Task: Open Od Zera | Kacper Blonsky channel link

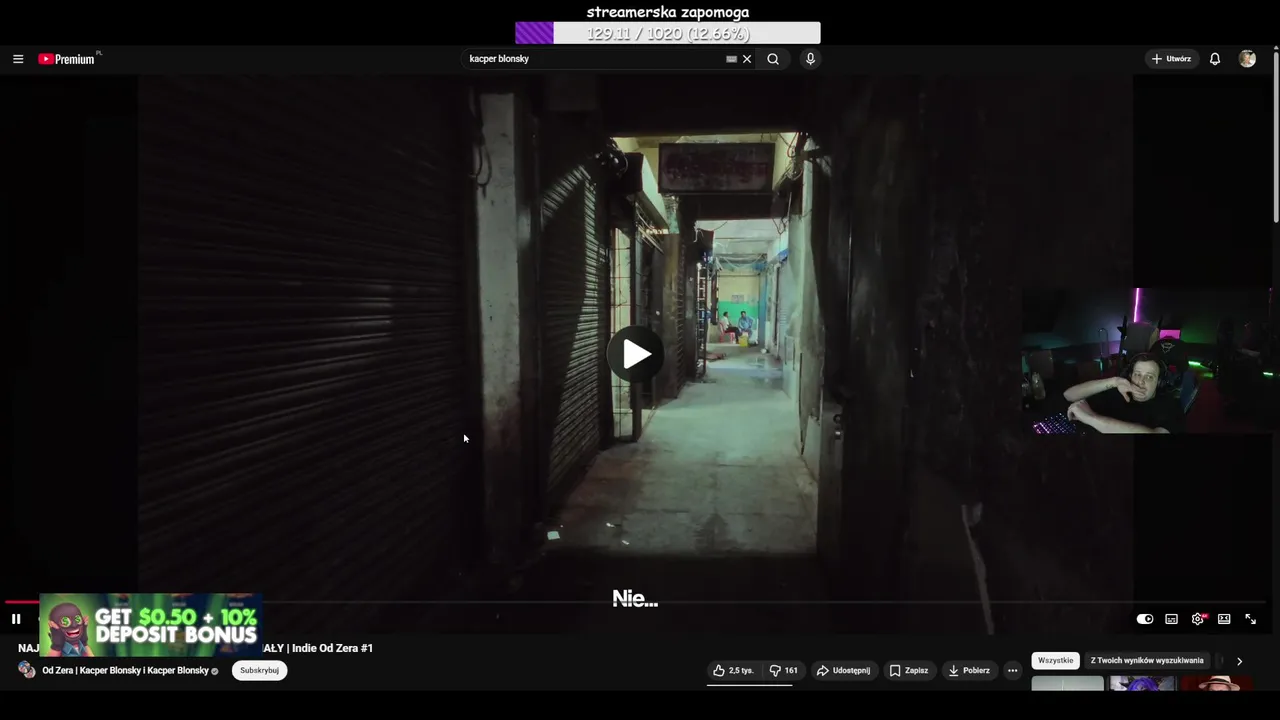Action: 125,671
